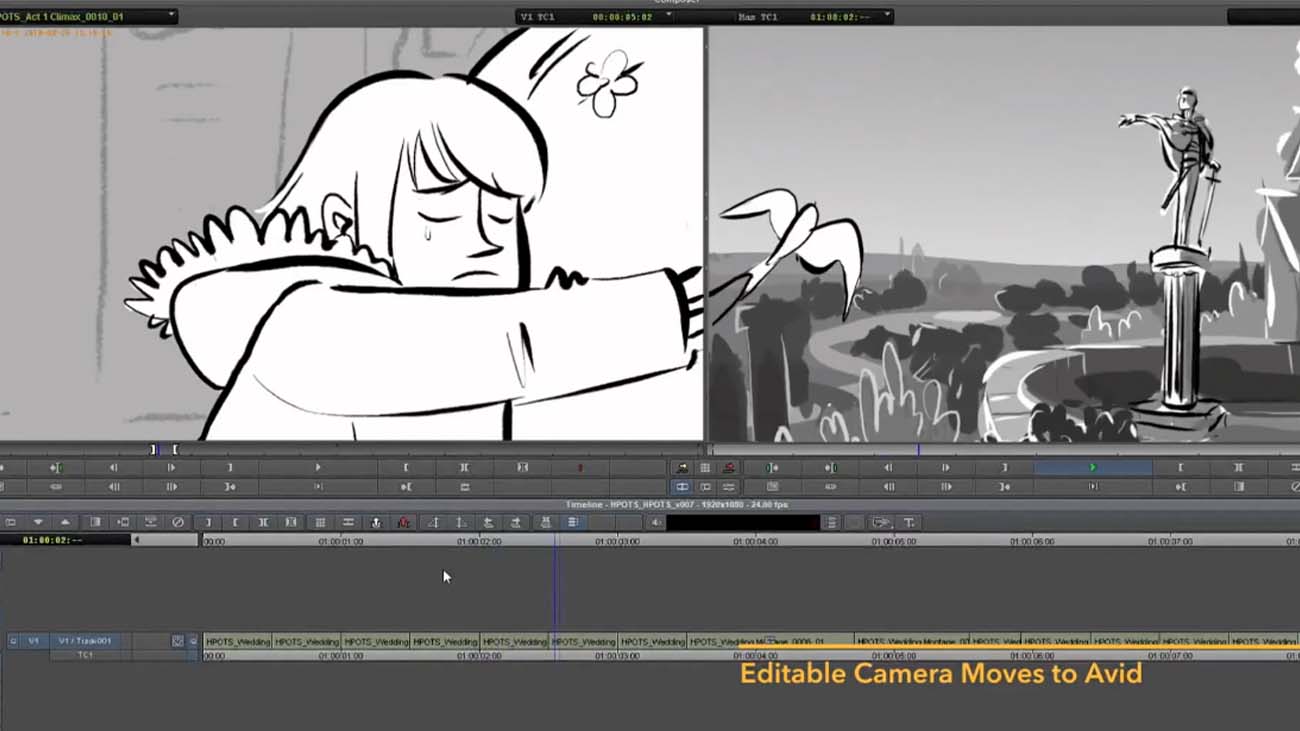Click anchor-shaped icon in timeline toolbar
Viewport: 1300px width, 731px height.
point(376,522)
